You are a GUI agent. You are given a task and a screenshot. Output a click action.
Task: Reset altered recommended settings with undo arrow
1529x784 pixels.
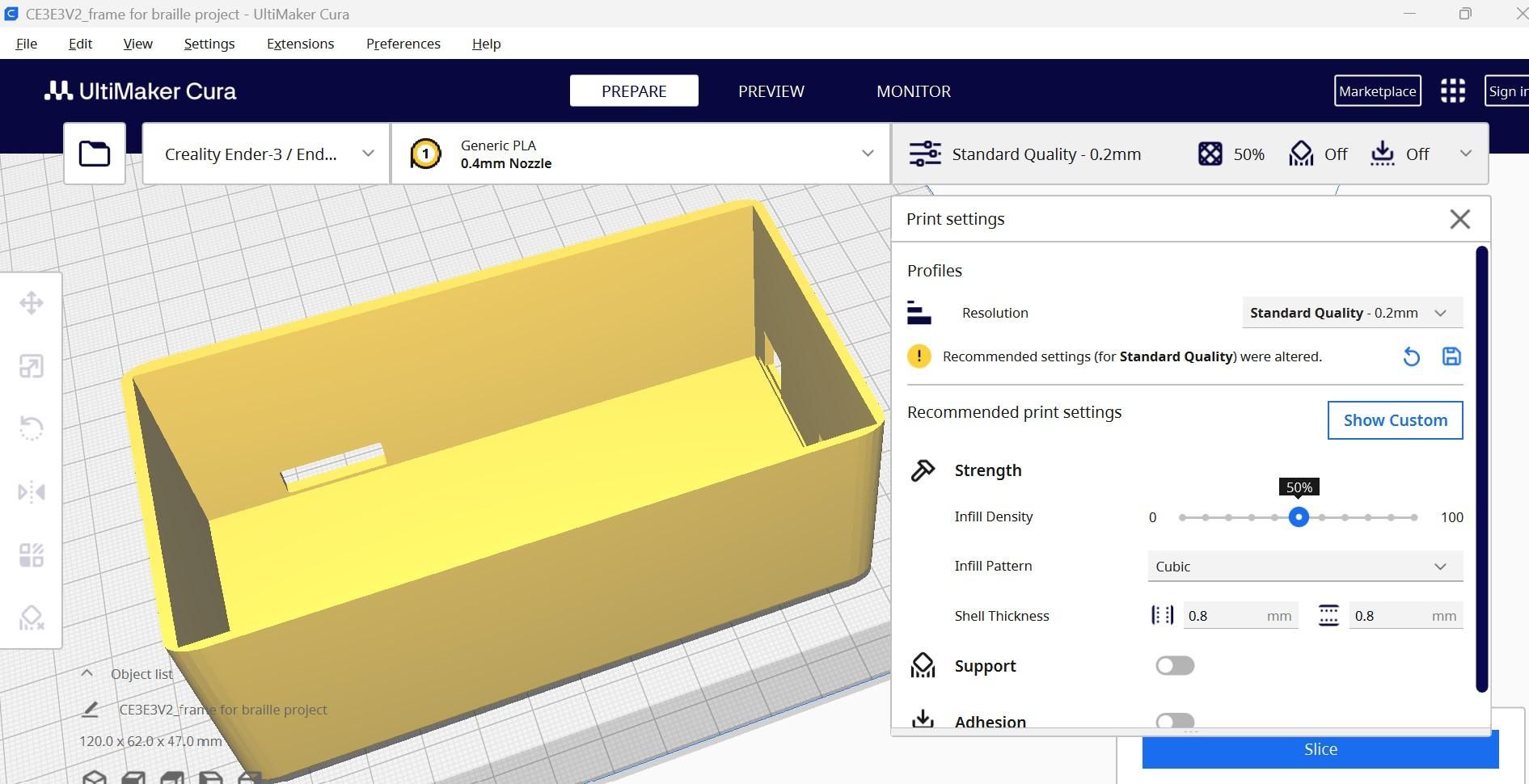click(1411, 356)
